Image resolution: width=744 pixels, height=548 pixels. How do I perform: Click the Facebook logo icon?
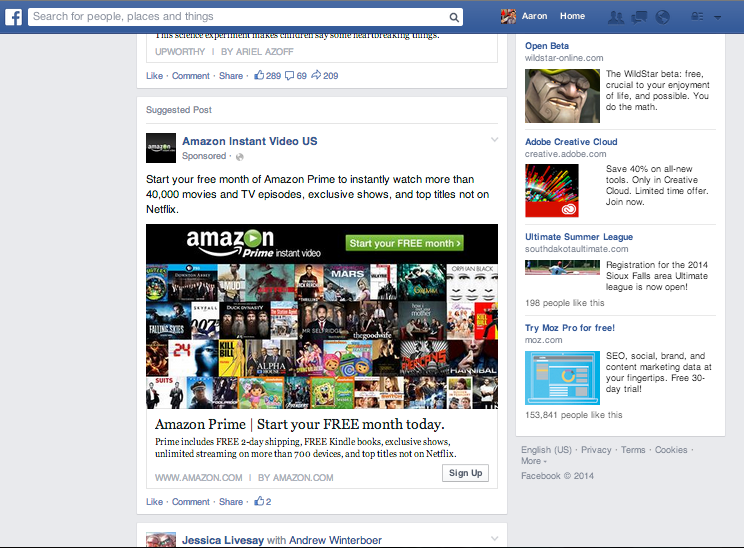pyautogui.click(x=13, y=17)
